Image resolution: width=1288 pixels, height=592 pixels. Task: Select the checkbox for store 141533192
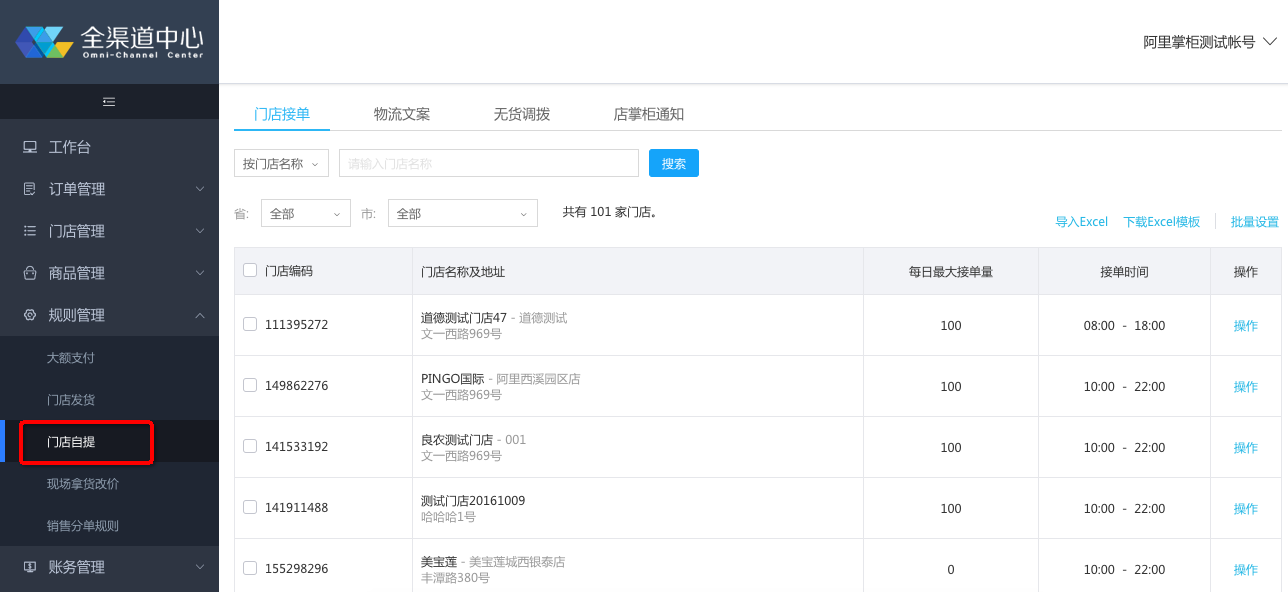[250, 446]
